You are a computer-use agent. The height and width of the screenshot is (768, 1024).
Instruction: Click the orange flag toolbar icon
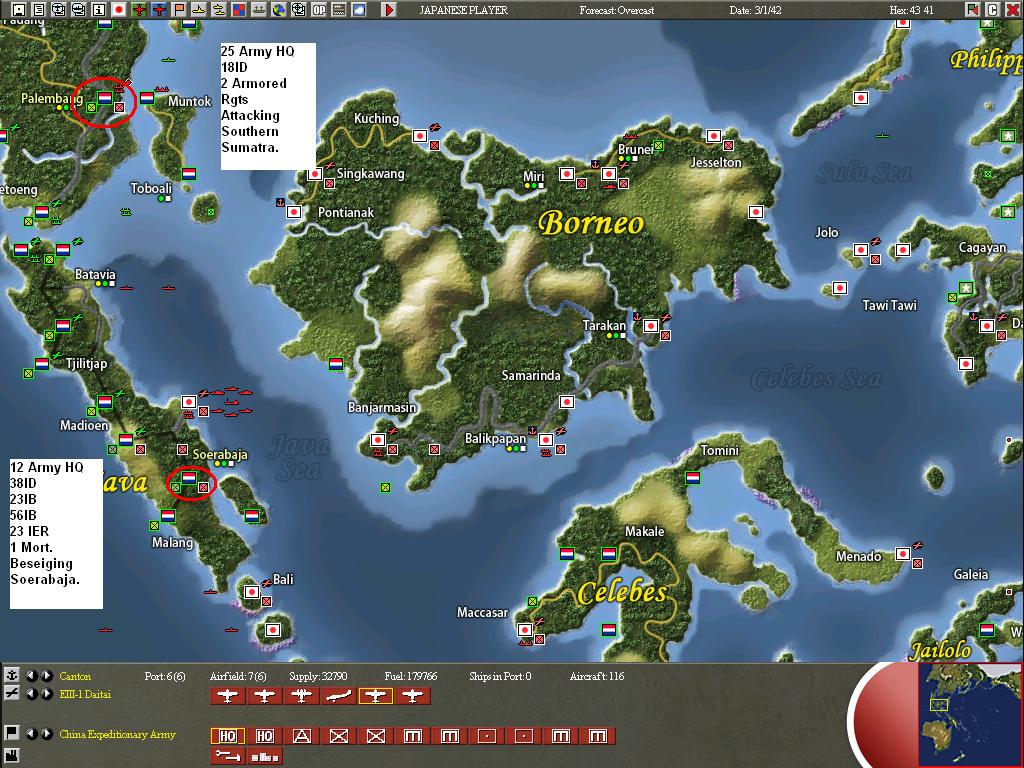178,10
